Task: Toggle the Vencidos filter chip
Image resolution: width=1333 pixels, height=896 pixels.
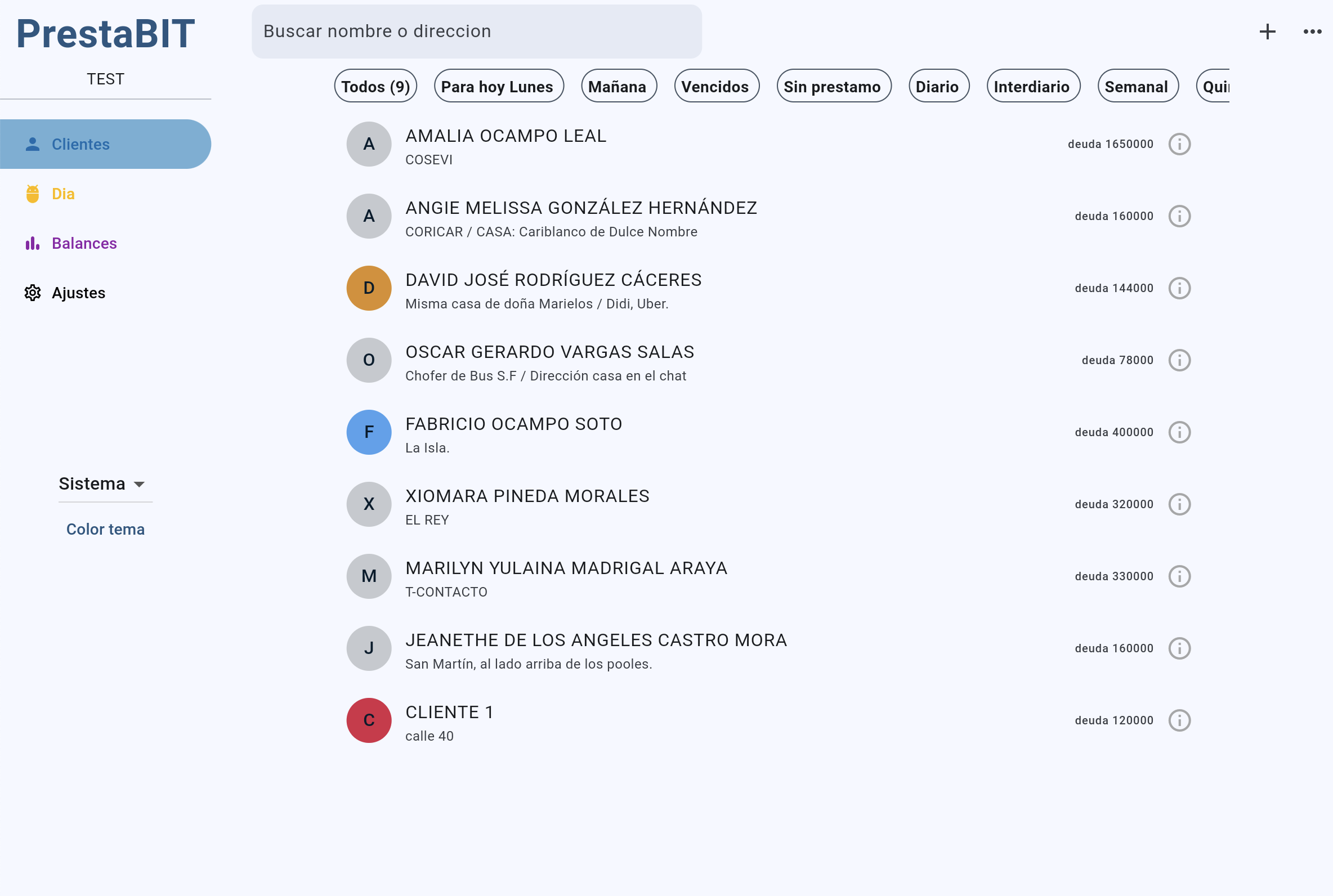Action: 716,86
